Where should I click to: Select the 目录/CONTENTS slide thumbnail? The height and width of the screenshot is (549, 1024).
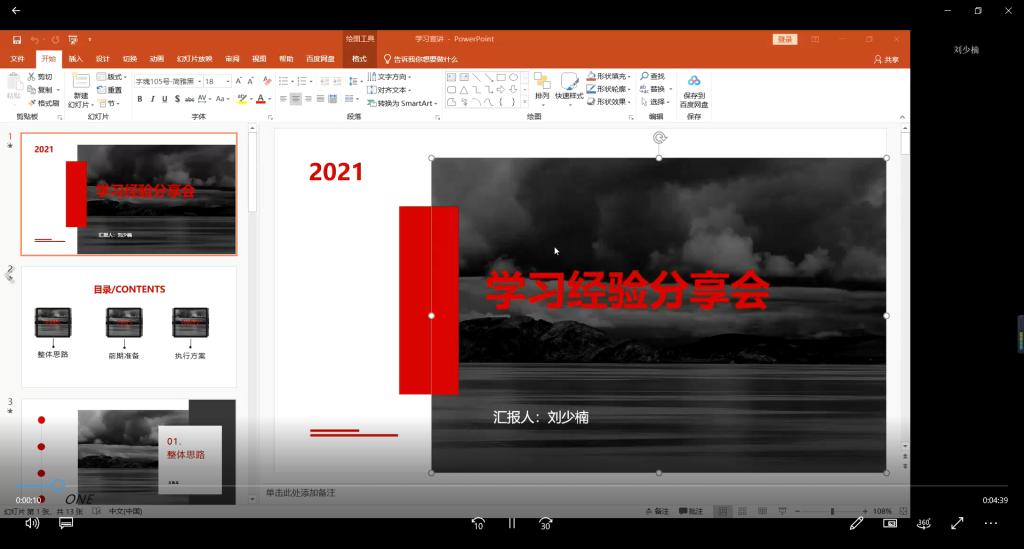coord(129,324)
